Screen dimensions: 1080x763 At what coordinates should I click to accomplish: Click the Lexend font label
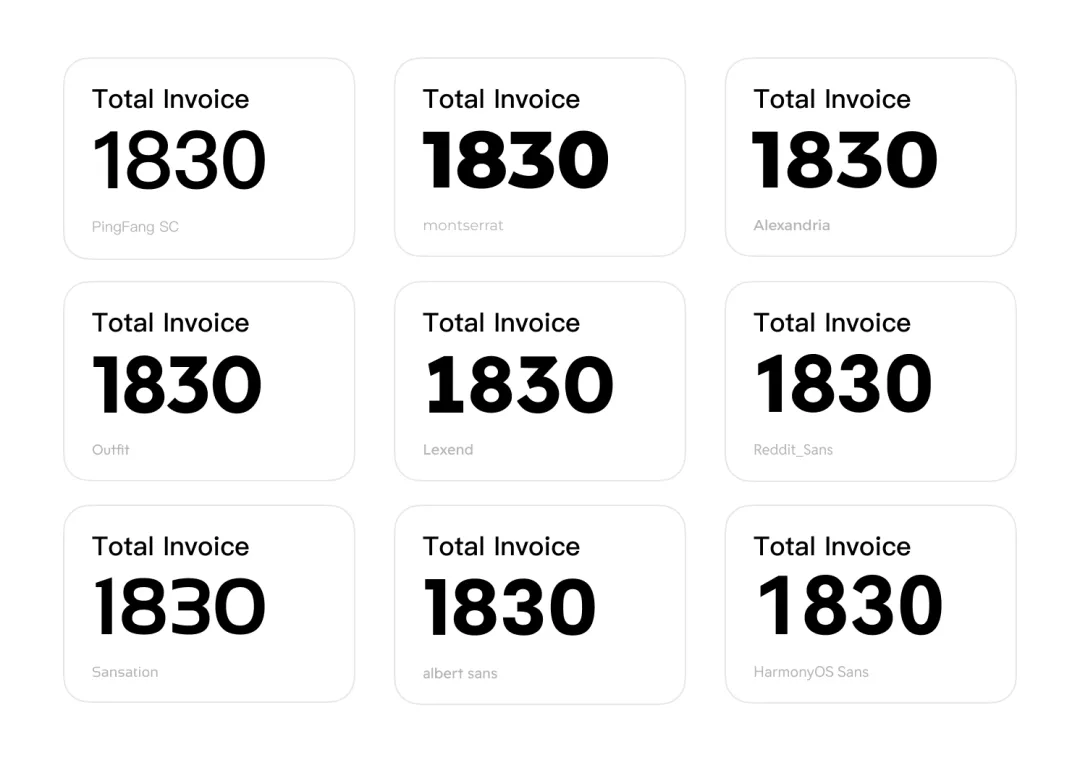point(448,450)
